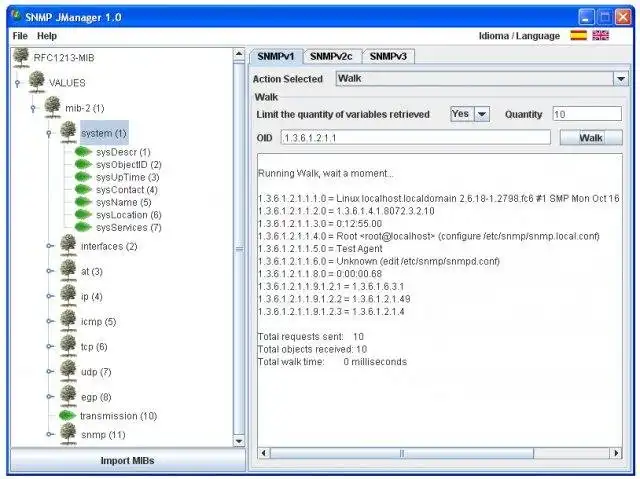
Task: Click the system (1) tree icon
Action: click(68, 133)
